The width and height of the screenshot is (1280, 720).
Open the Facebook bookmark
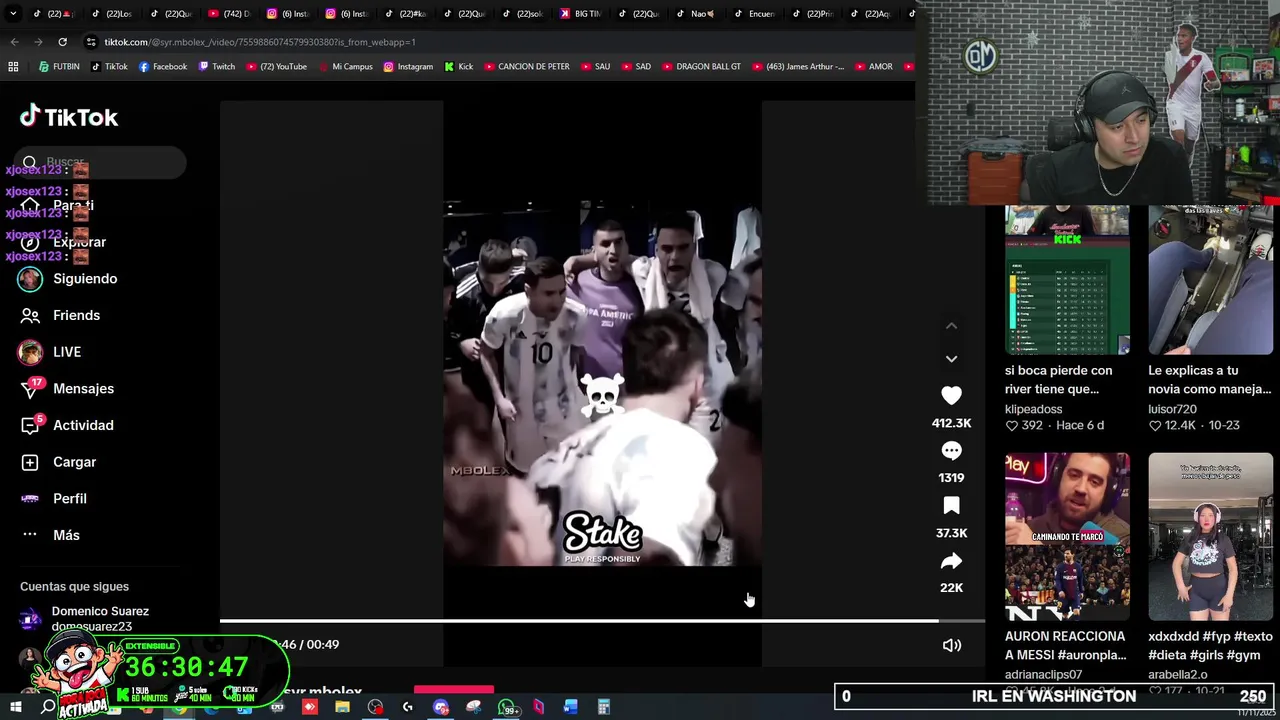click(163, 67)
